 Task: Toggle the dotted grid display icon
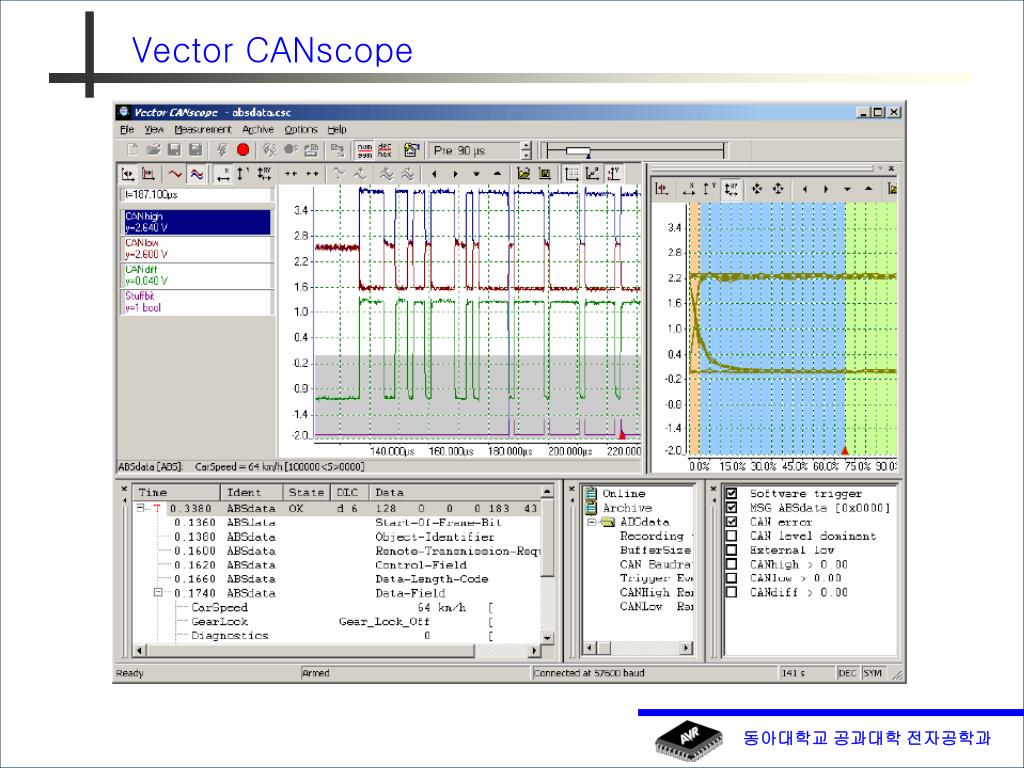point(571,174)
